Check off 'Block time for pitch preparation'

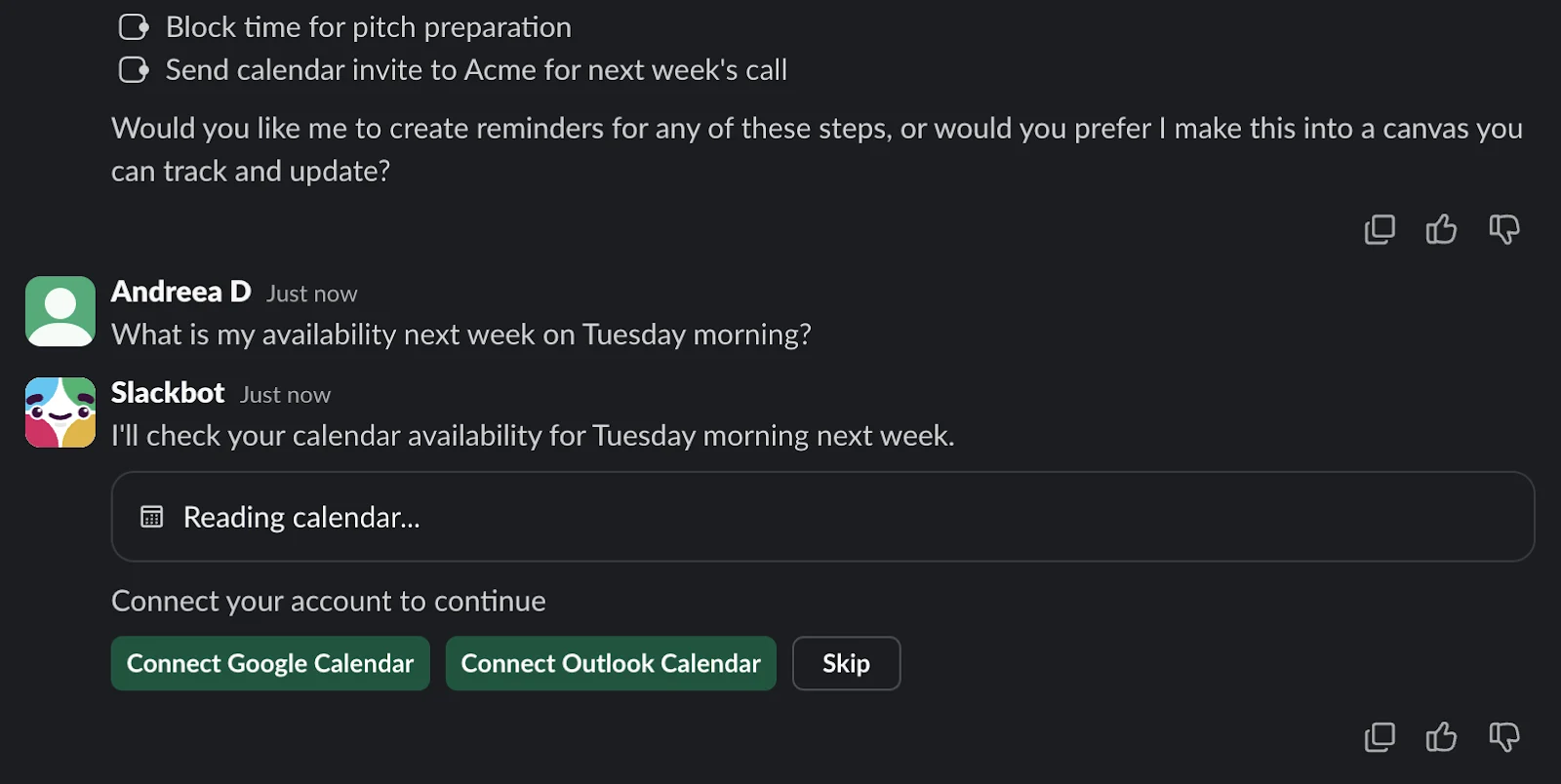[x=134, y=27]
